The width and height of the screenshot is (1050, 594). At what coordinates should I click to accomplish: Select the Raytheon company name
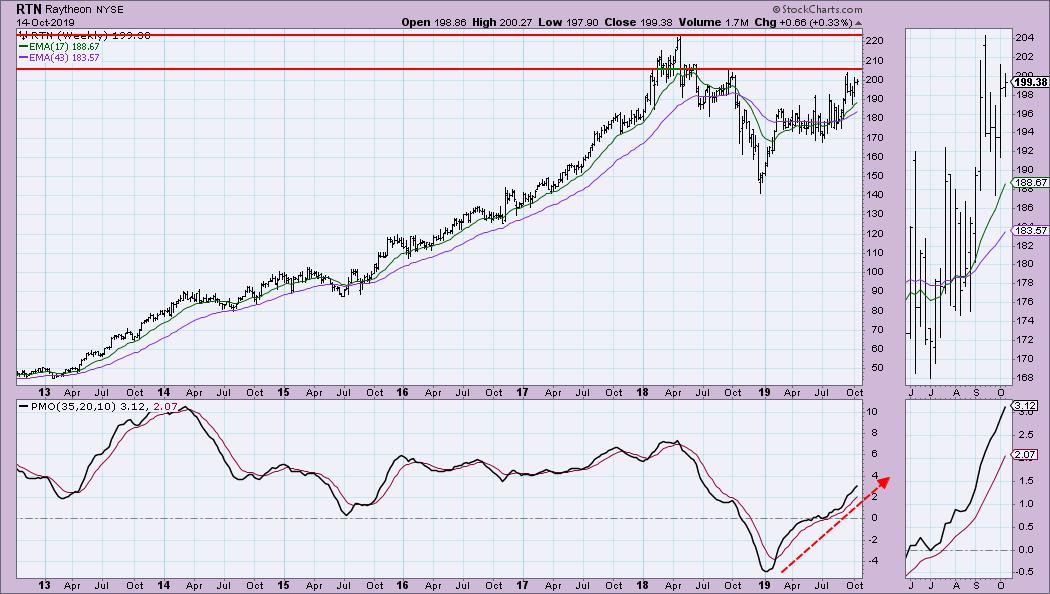68,9
